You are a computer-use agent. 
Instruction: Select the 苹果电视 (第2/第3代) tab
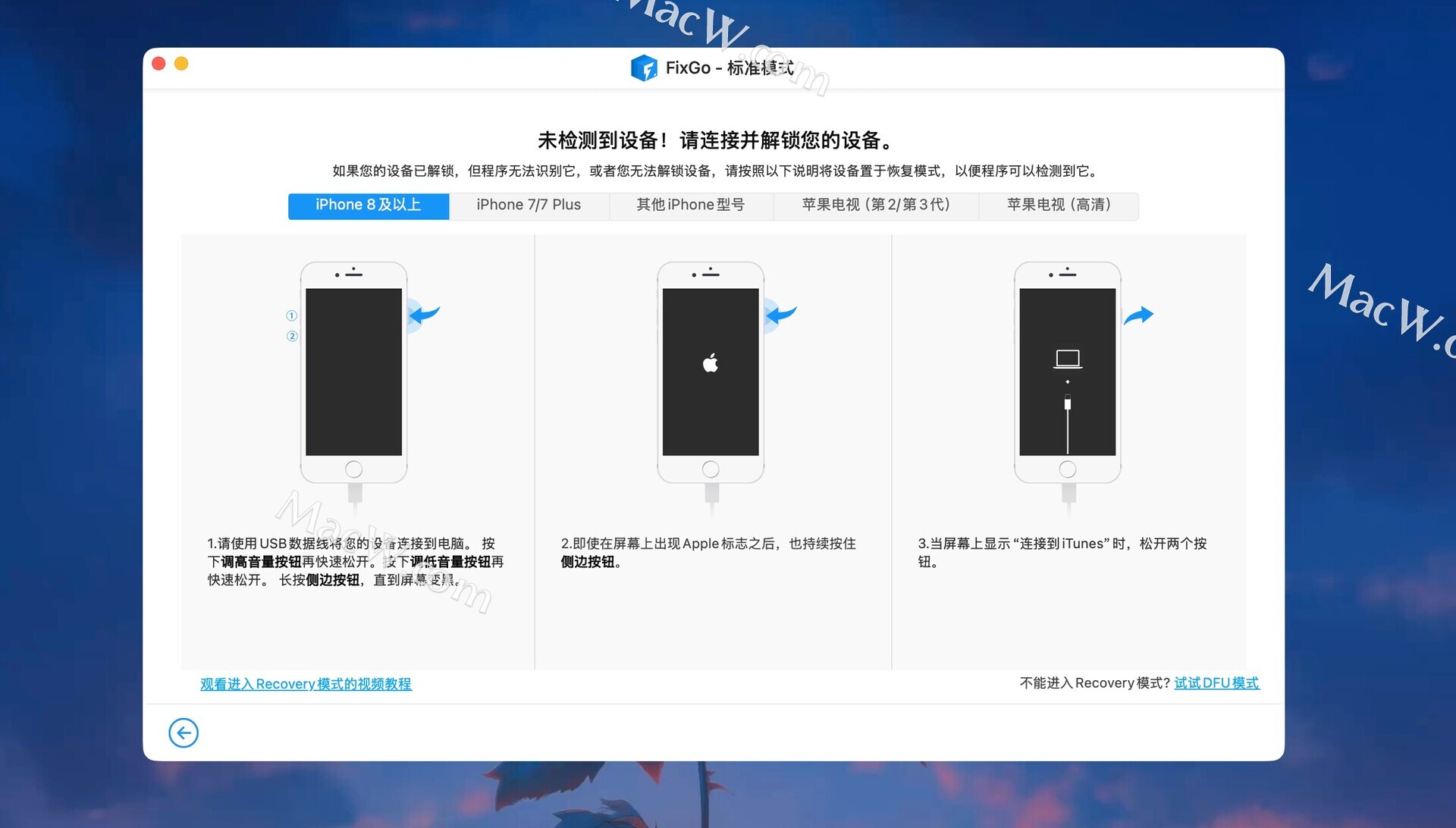tap(876, 205)
